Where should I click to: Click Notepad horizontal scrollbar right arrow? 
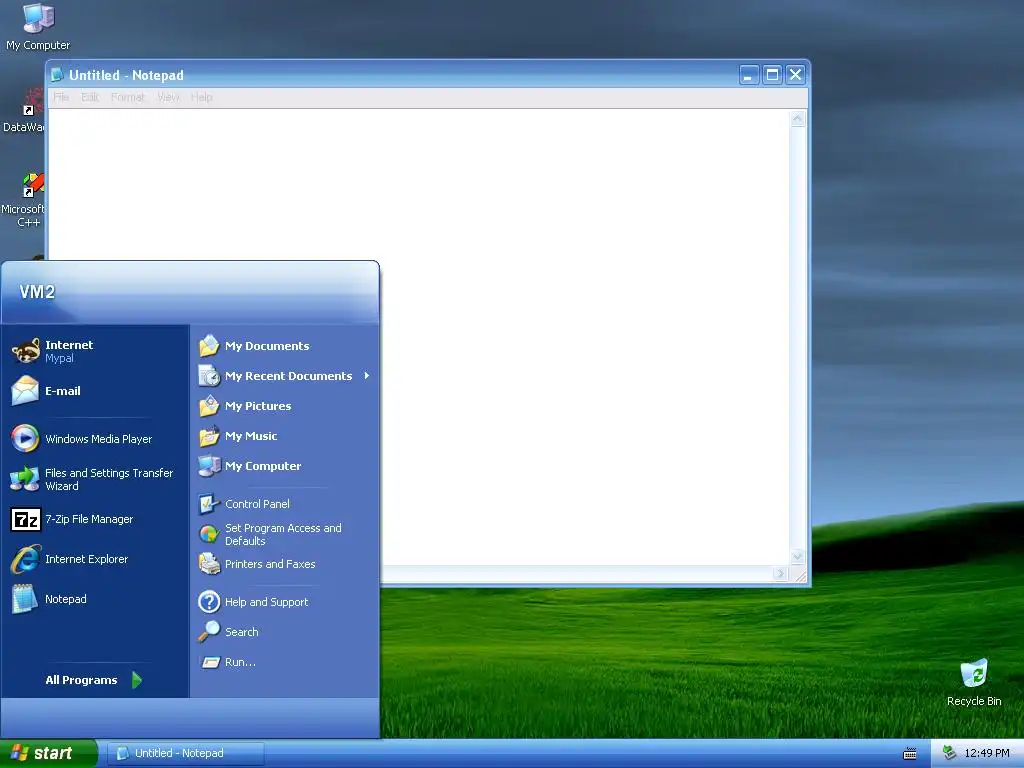pyautogui.click(x=780, y=573)
